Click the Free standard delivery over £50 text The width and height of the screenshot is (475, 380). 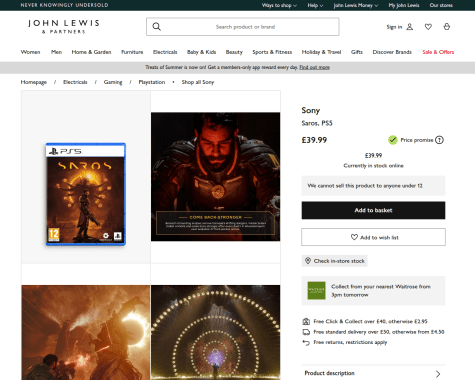379,332
